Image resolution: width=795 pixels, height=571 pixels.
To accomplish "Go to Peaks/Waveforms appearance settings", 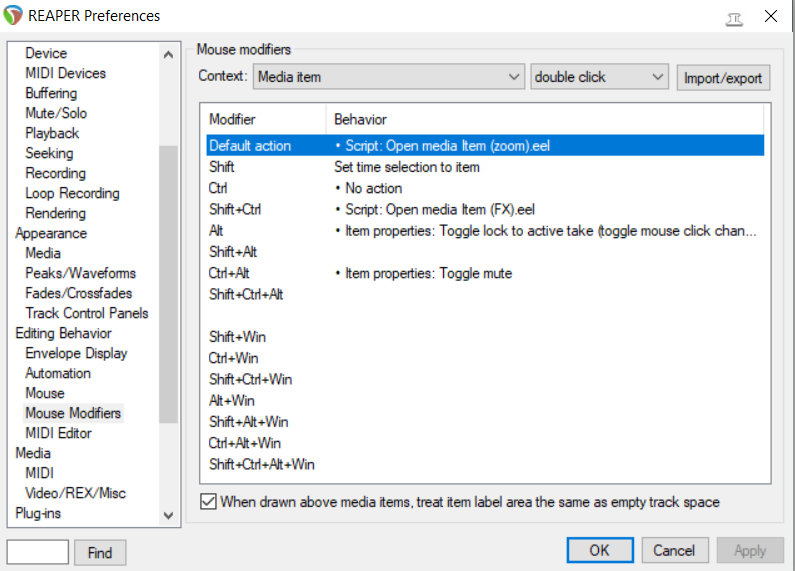I will click(80, 273).
